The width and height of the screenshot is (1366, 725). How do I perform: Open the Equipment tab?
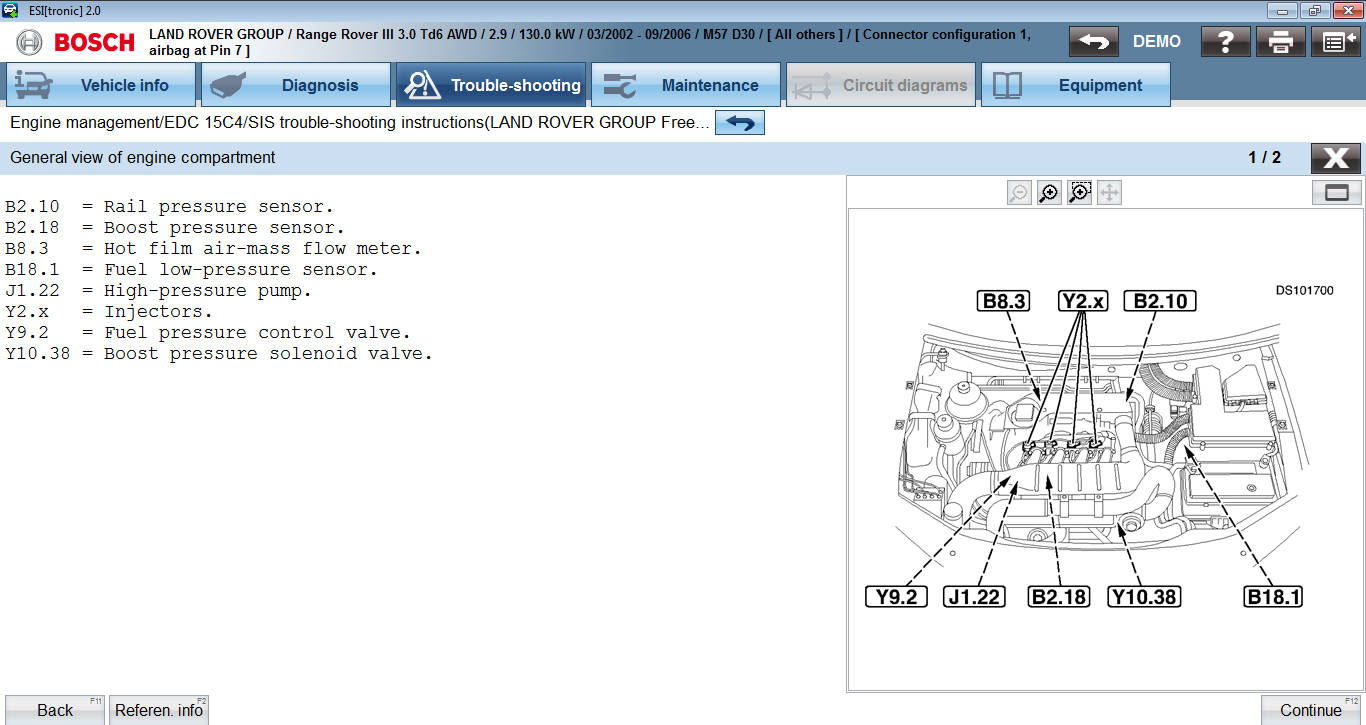1076,85
